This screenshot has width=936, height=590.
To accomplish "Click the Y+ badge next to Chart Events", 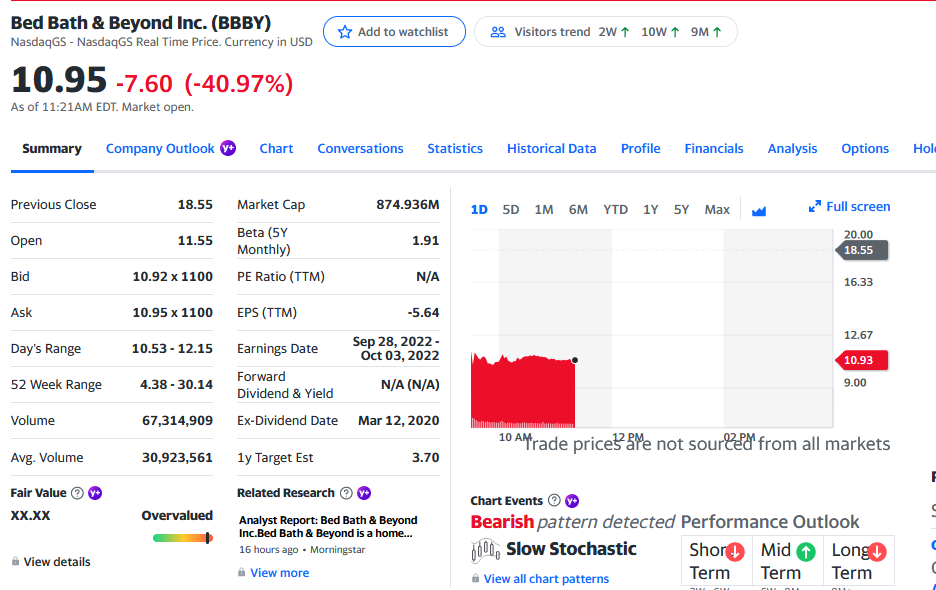I will pyautogui.click(x=572, y=500).
